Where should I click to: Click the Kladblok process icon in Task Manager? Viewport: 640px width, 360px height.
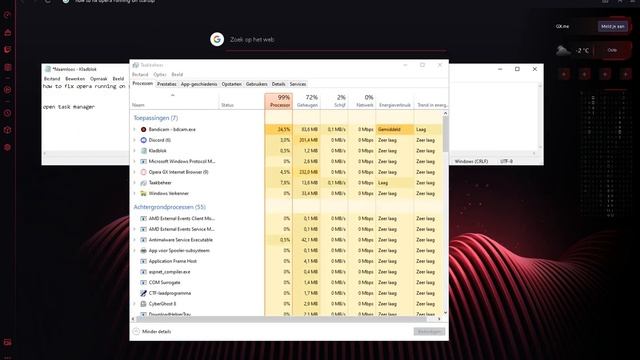coord(143,151)
